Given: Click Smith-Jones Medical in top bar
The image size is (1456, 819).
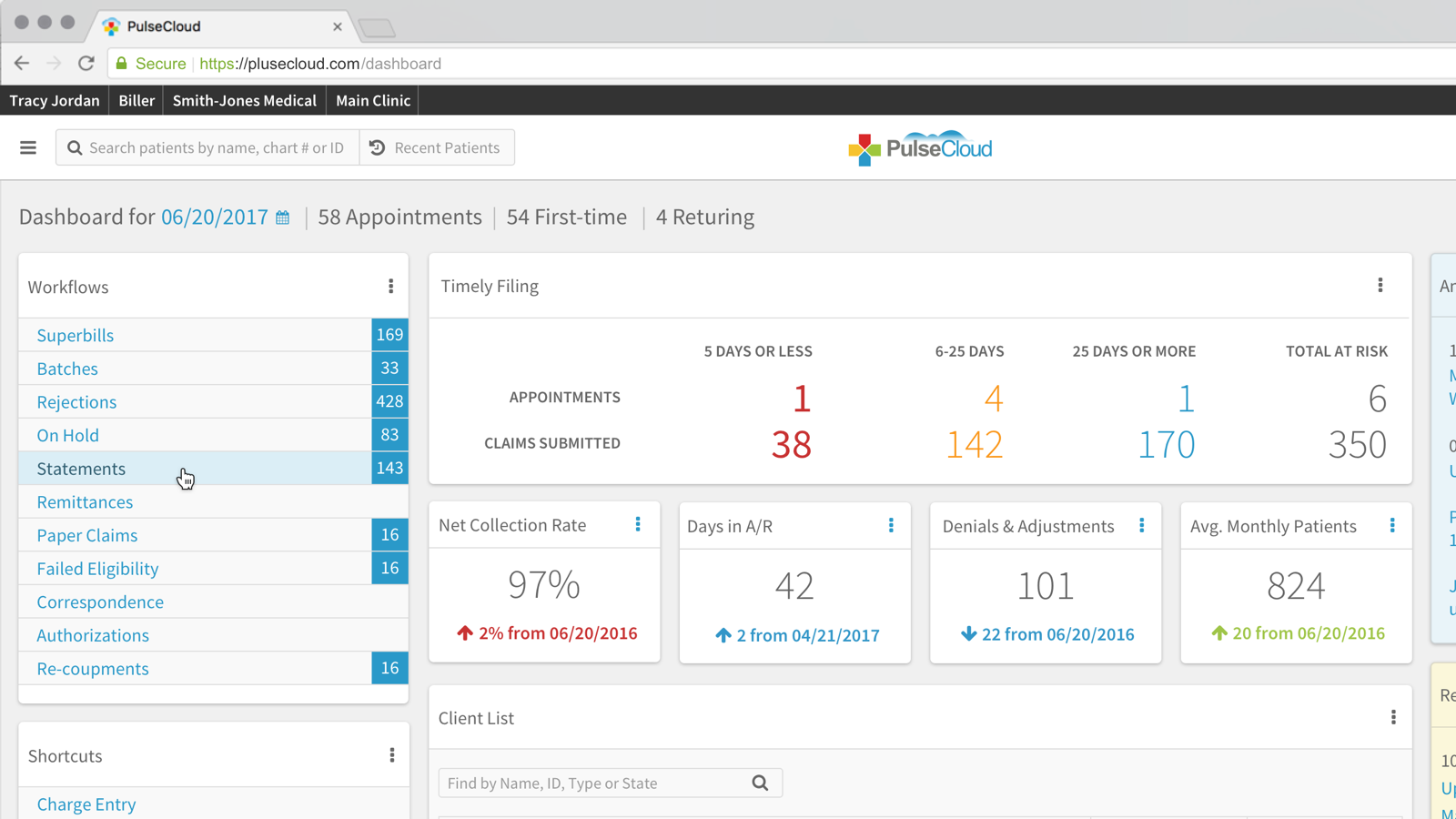Looking at the screenshot, I should [x=244, y=100].
